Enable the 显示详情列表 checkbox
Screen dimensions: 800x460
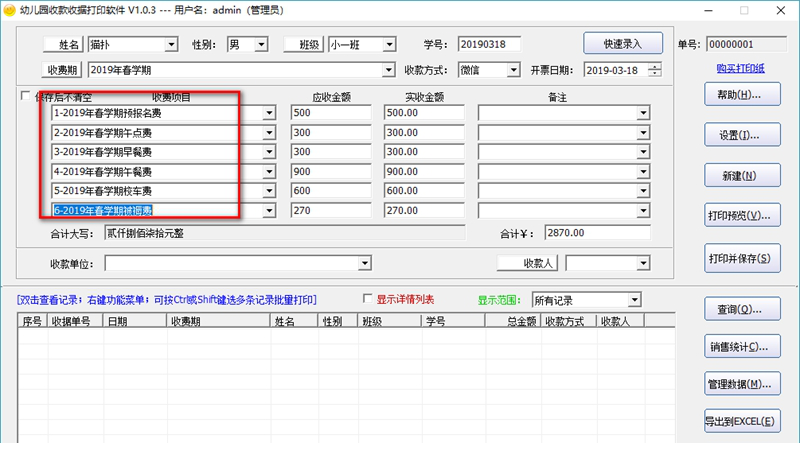point(367,299)
